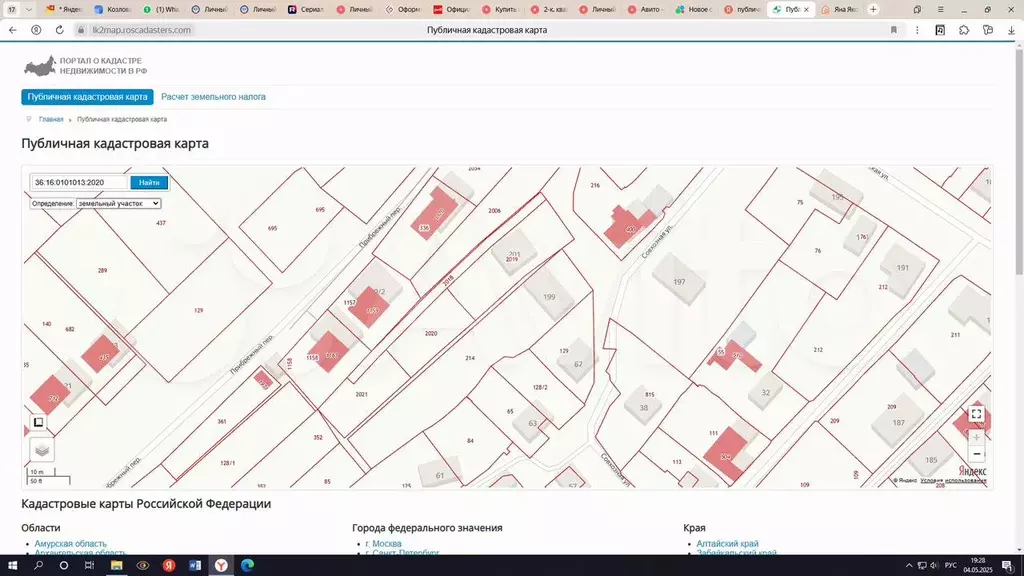Click land parcel labeled 2021 on map
Viewport: 1024px width, 576px height.
[x=361, y=394]
